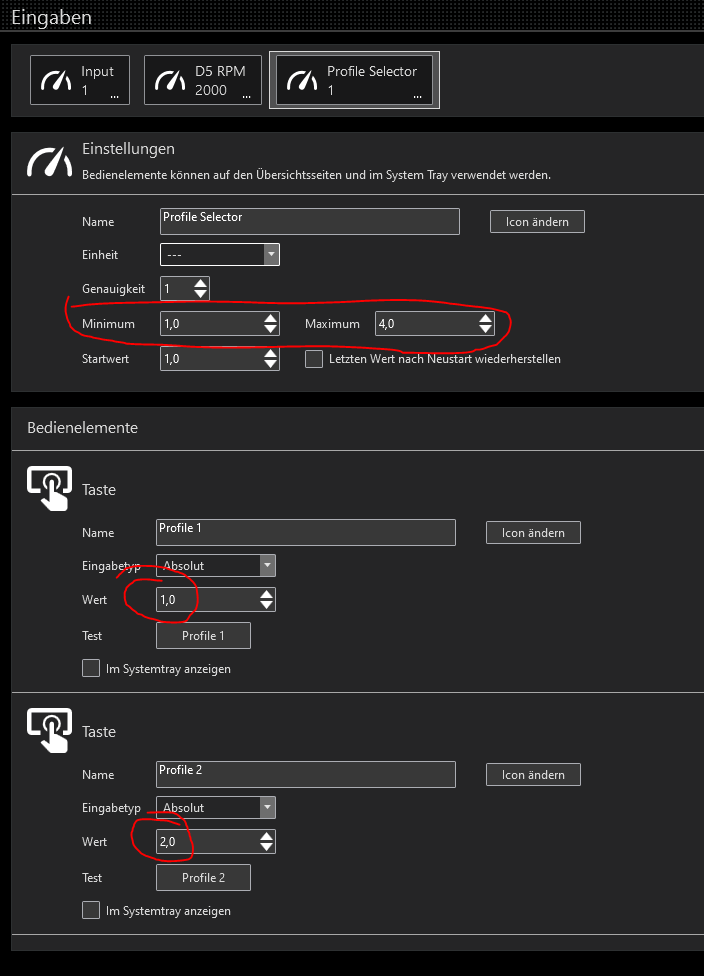Select the Input 1 control tile

coord(80,80)
